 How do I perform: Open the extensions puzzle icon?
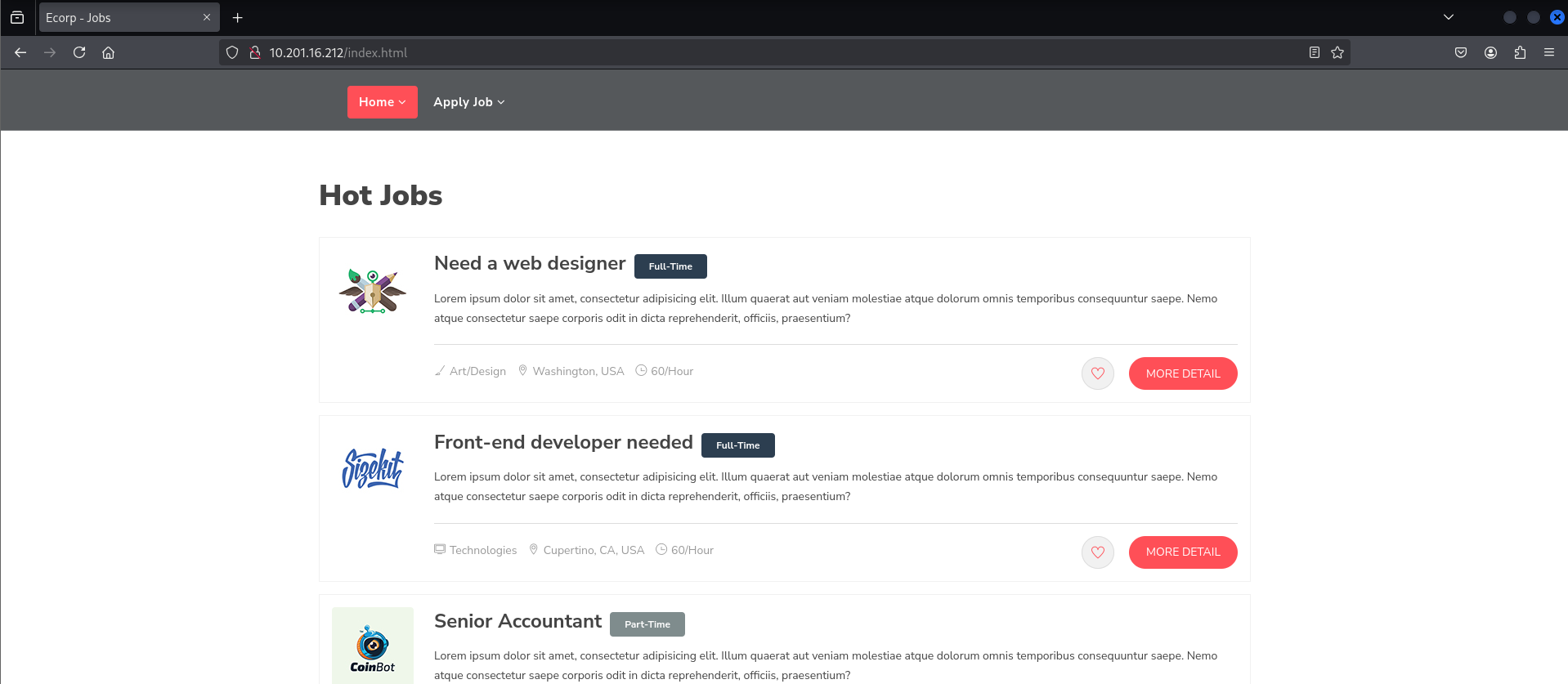pos(1520,52)
